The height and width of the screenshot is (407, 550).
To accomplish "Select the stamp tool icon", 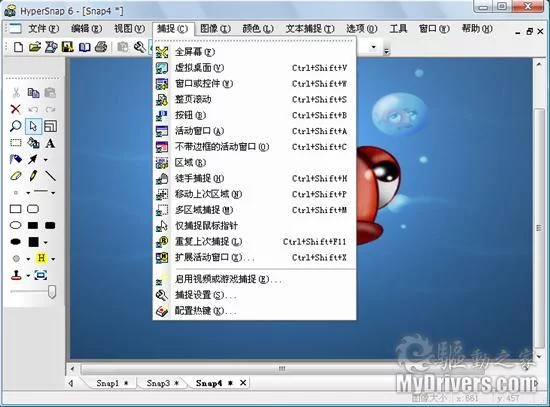I will click(x=16, y=275).
